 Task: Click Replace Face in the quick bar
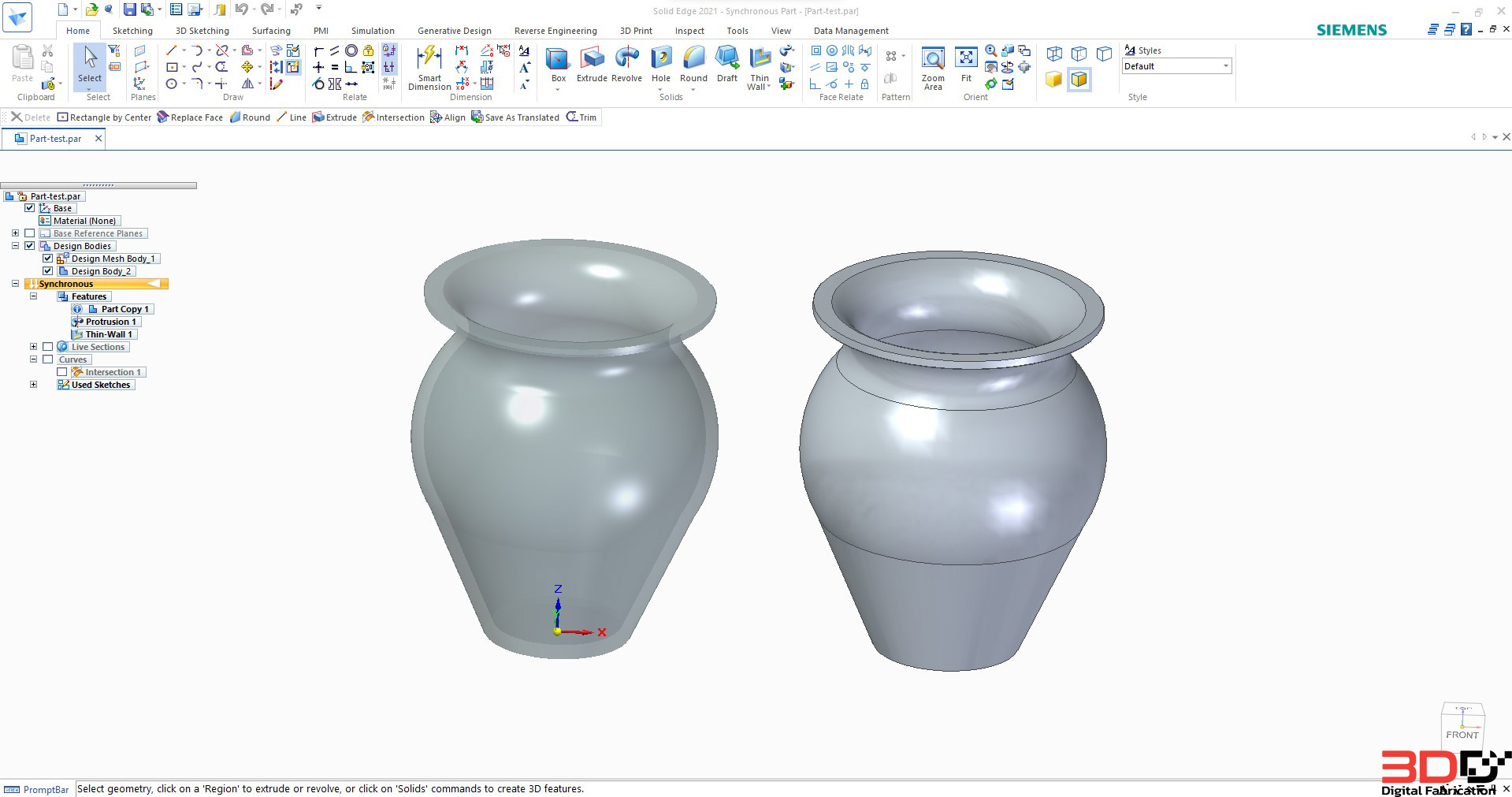tap(190, 117)
